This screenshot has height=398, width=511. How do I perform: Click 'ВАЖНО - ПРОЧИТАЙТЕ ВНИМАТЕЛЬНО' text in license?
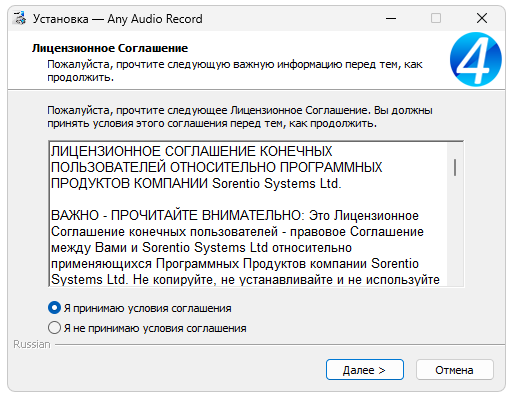(177, 215)
